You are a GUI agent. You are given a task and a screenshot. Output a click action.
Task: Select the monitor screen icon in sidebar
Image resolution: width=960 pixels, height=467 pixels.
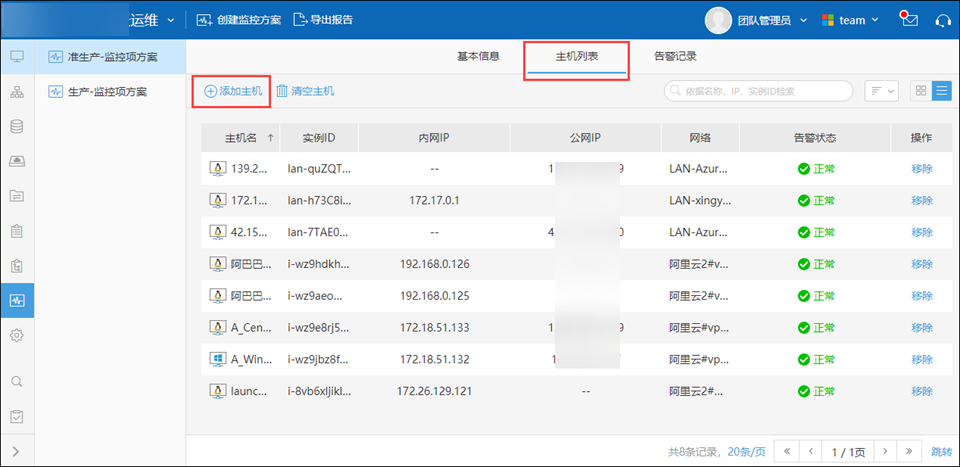(x=17, y=56)
